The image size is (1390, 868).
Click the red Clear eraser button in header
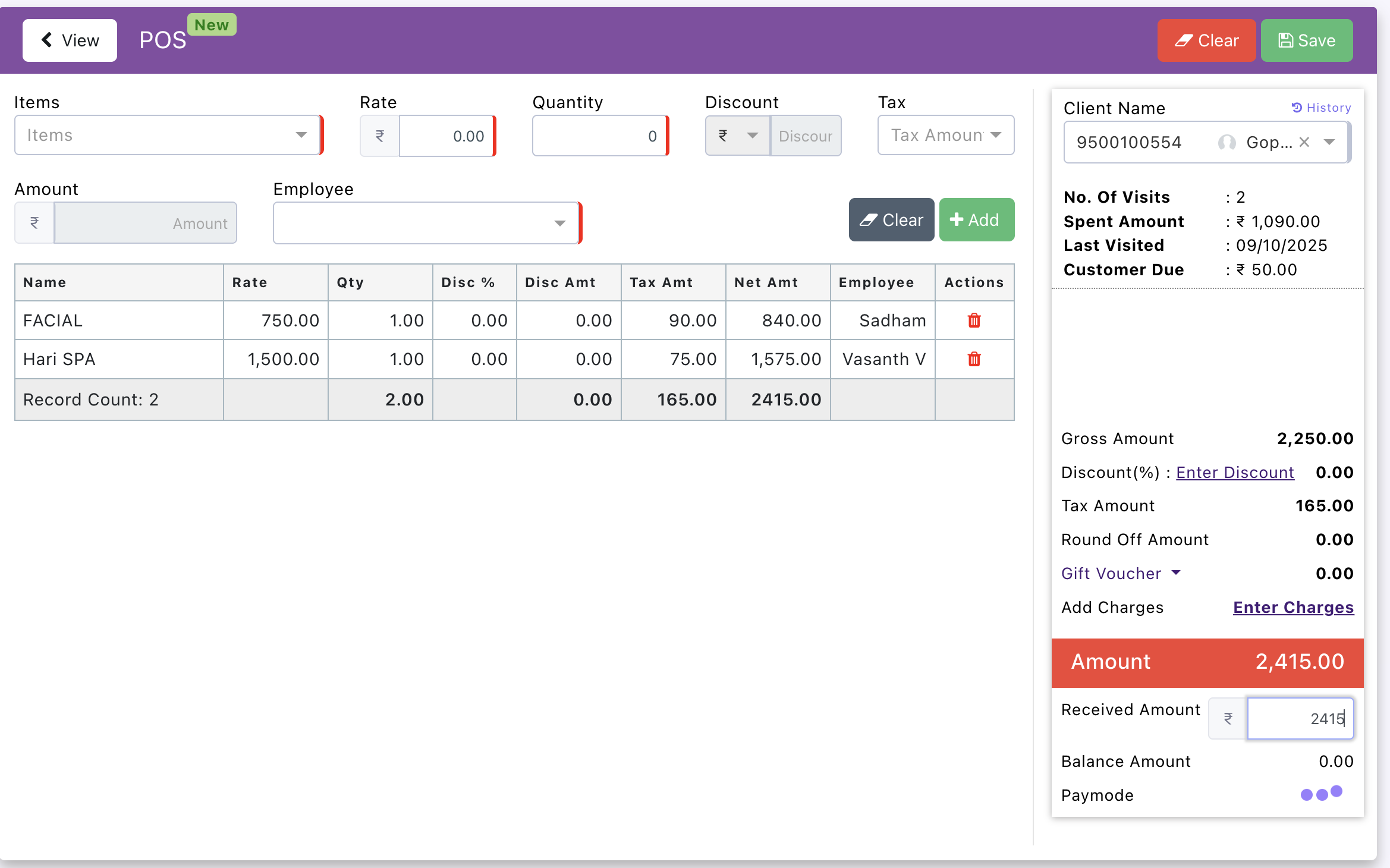tap(1206, 40)
